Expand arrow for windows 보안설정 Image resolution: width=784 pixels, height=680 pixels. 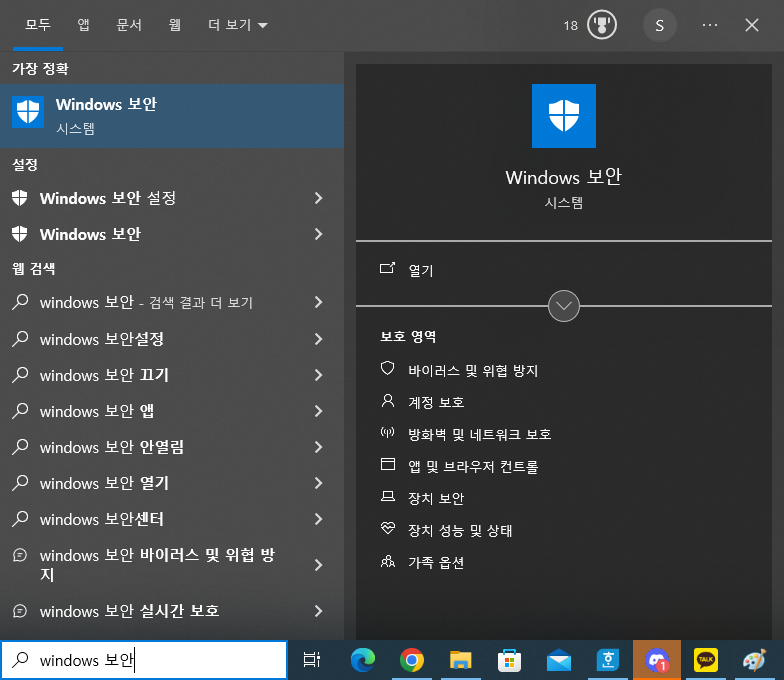318,340
